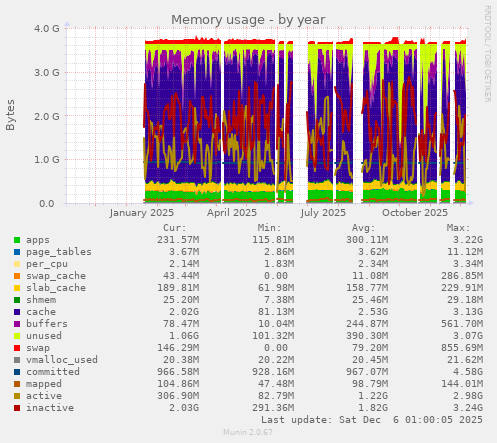
Task: Click swap max value 855.69M
Action: click(x=462, y=348)
